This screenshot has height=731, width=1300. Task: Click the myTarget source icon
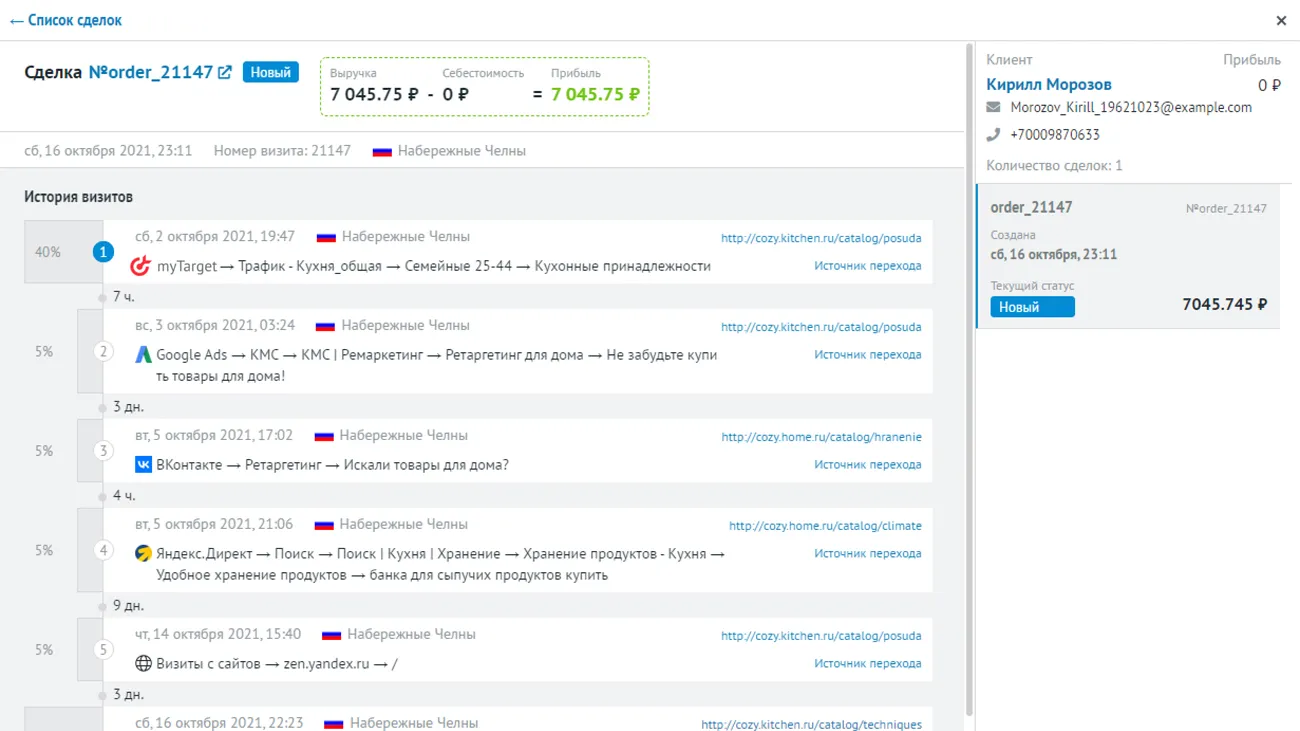[141, 266]
